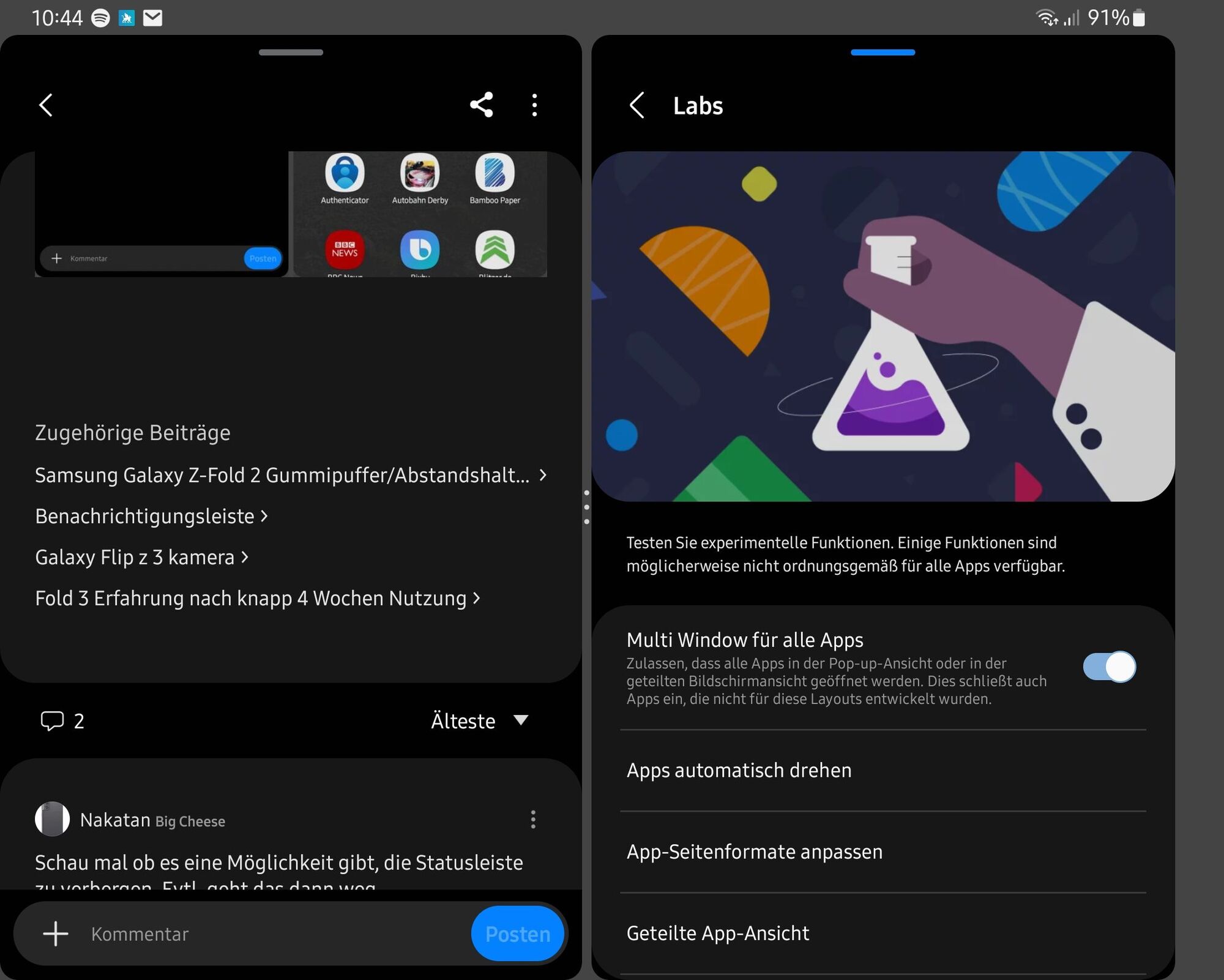Tap the Blitzer.de icon in screenshot
Image resolution: width=1224 pixels, height=980 pixels.
494,250
